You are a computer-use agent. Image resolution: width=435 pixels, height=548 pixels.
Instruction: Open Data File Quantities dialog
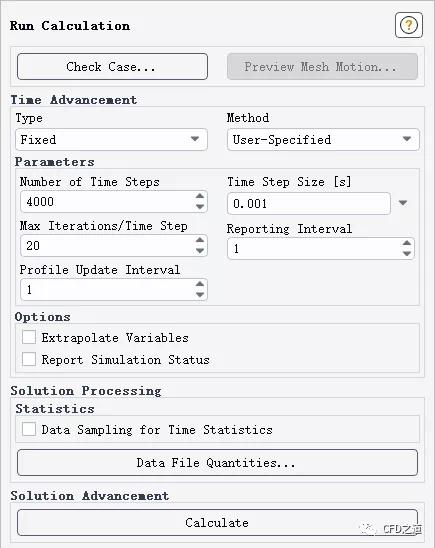pos(217,463)
